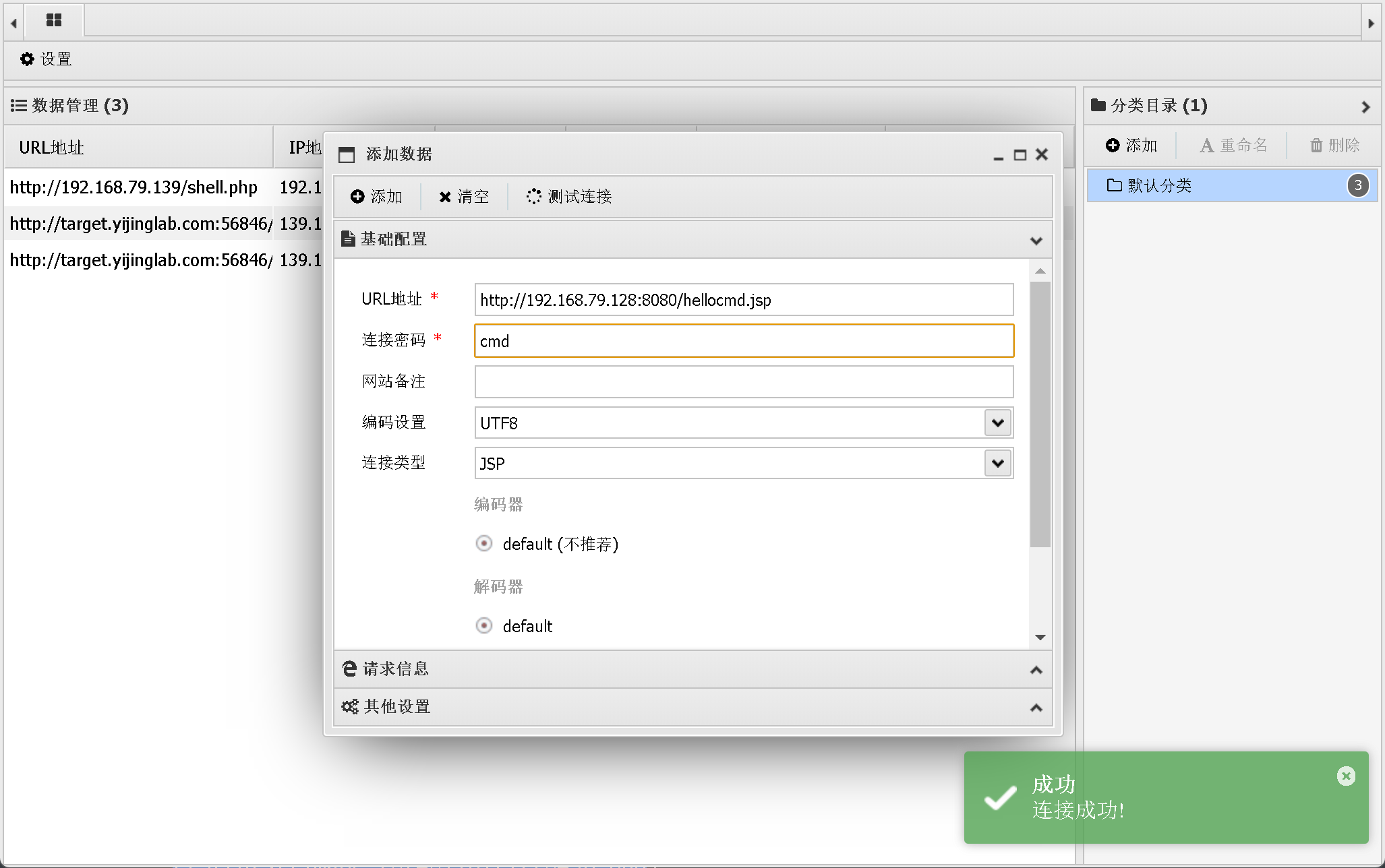Viewport: 1385px width, 868px height.
Task: Click 测试连接 test connection spinner icon
Action: [533, 196]
